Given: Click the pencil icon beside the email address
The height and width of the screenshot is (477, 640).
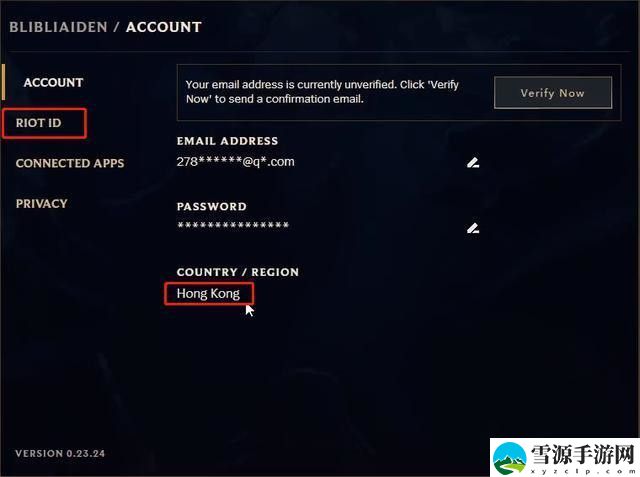Looking at the screenshot, I should [x=473, y=162].
